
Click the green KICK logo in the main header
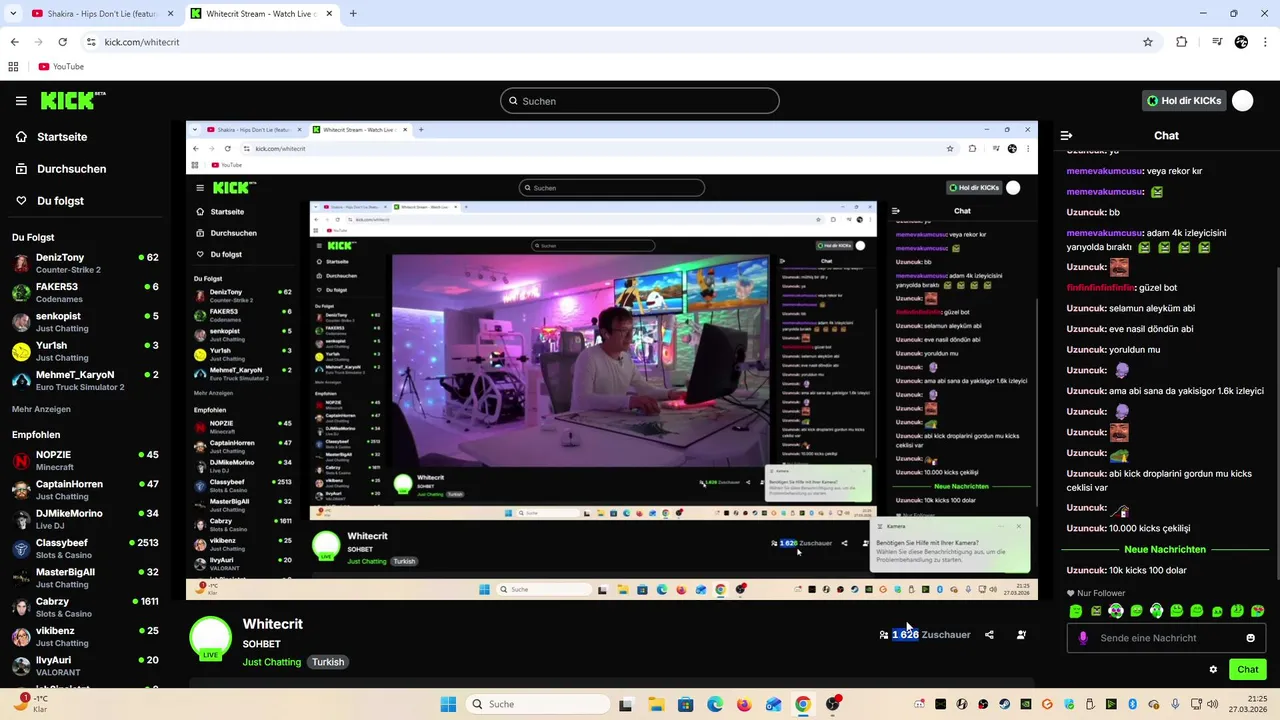tap(73, 101)
